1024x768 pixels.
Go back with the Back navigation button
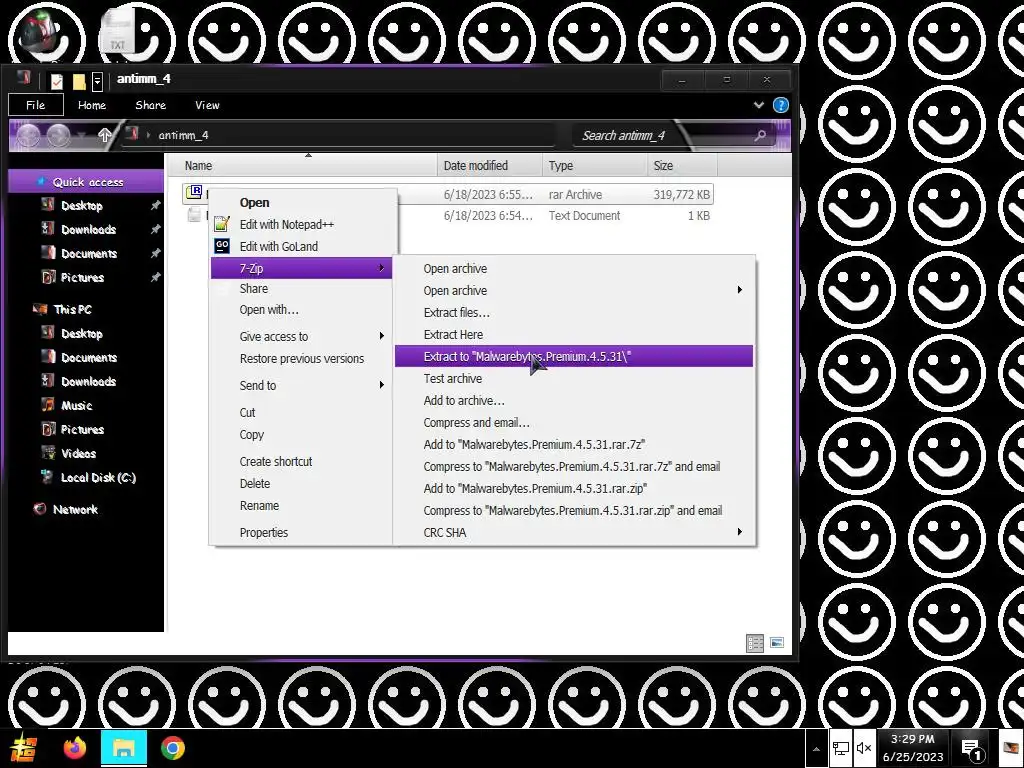tap(29, 135)
